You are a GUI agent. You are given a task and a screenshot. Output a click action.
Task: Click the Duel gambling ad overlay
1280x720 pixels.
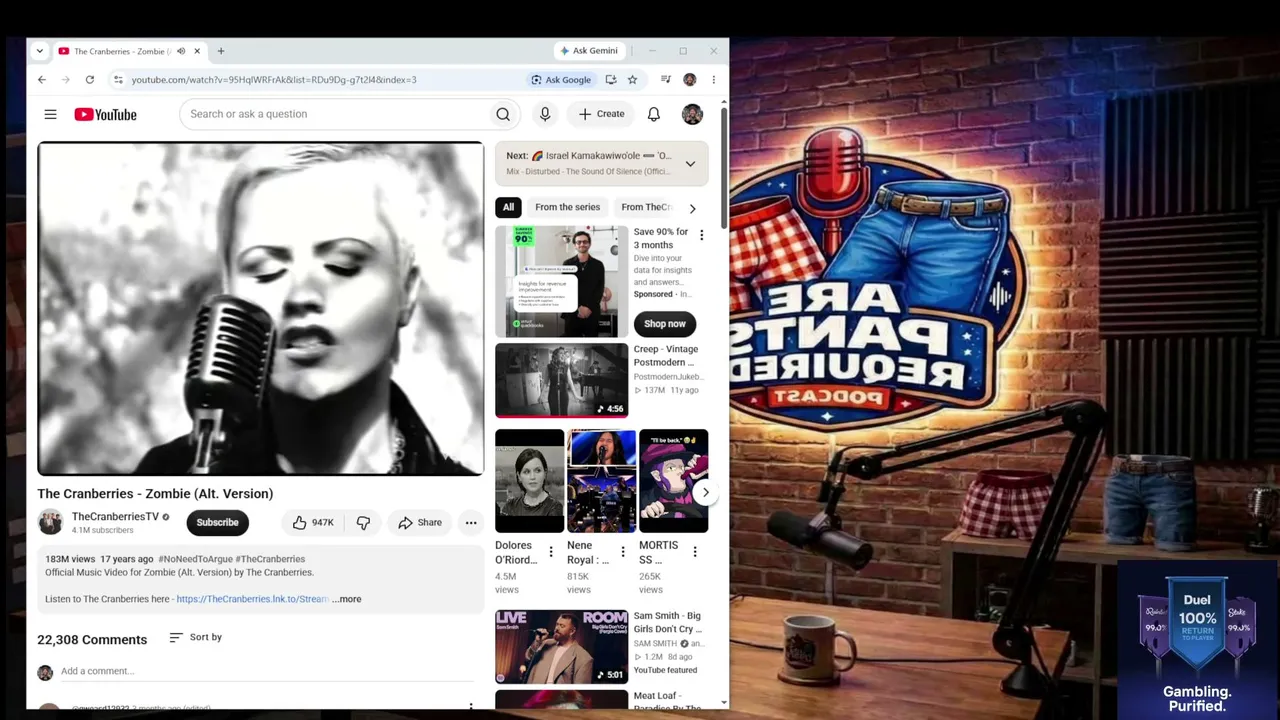pos(1197,640)
